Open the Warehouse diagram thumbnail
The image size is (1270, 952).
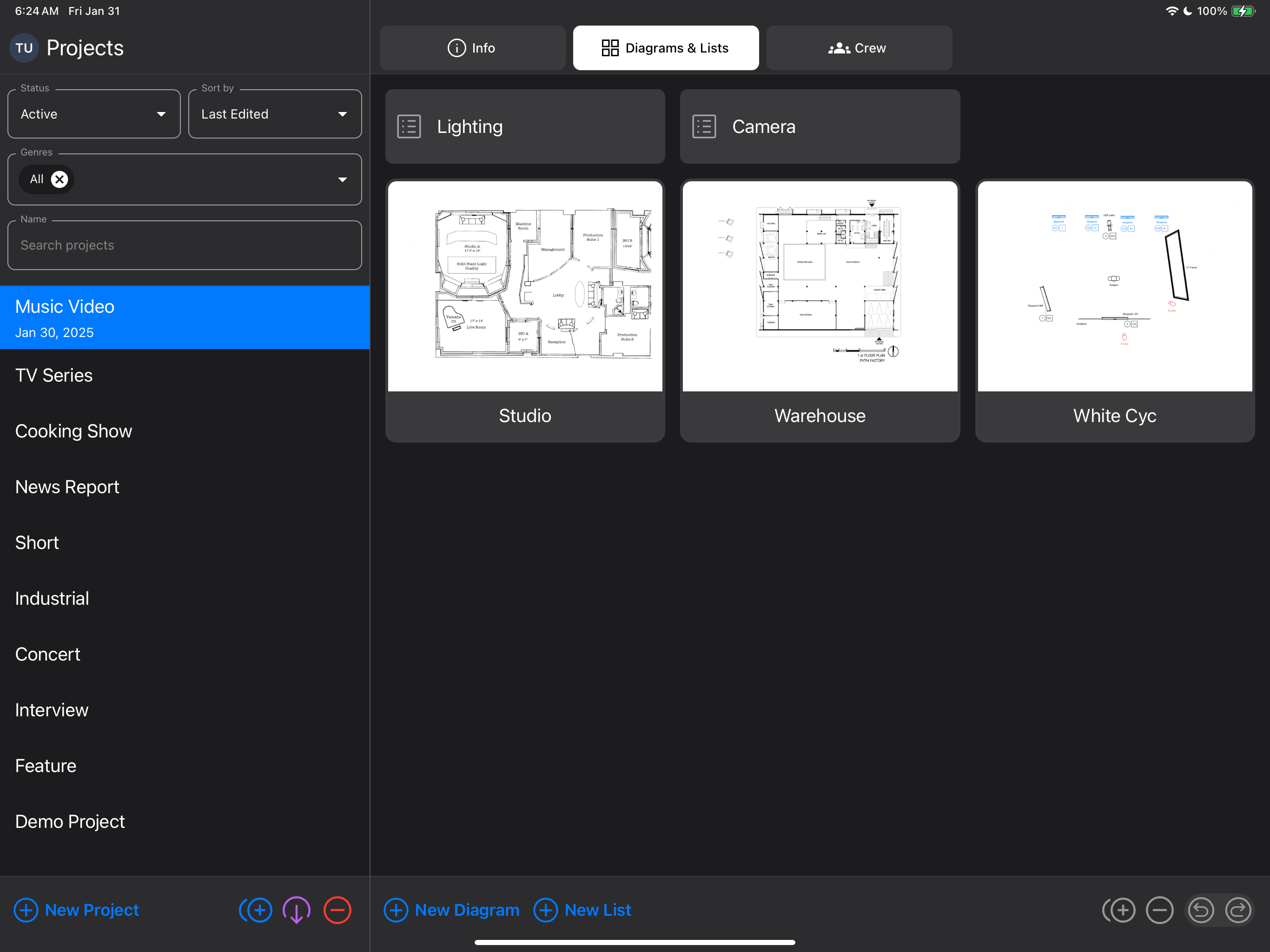coord(820,286)
